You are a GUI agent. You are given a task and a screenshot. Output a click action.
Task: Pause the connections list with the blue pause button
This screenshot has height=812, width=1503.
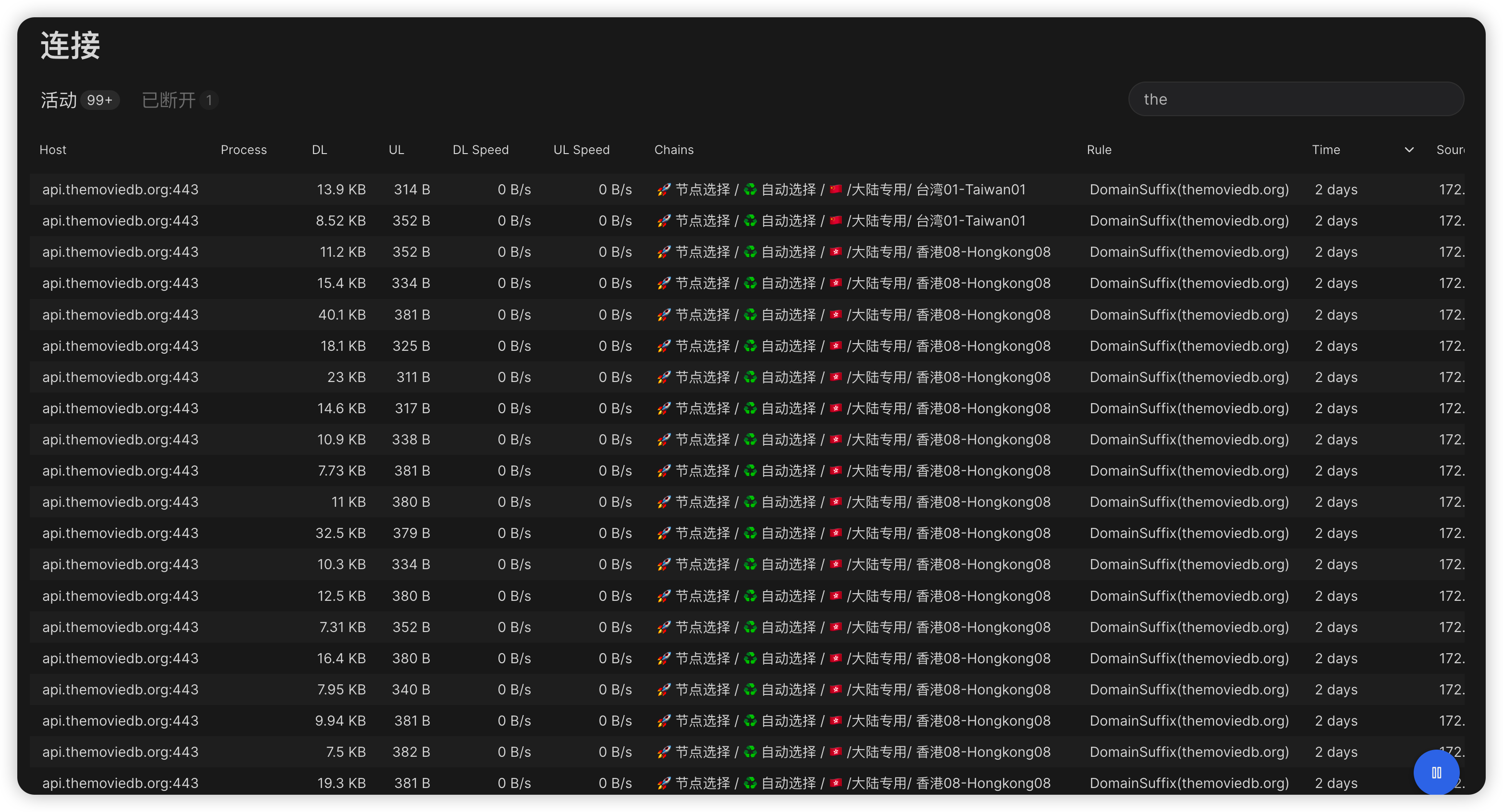point(1436,772)
